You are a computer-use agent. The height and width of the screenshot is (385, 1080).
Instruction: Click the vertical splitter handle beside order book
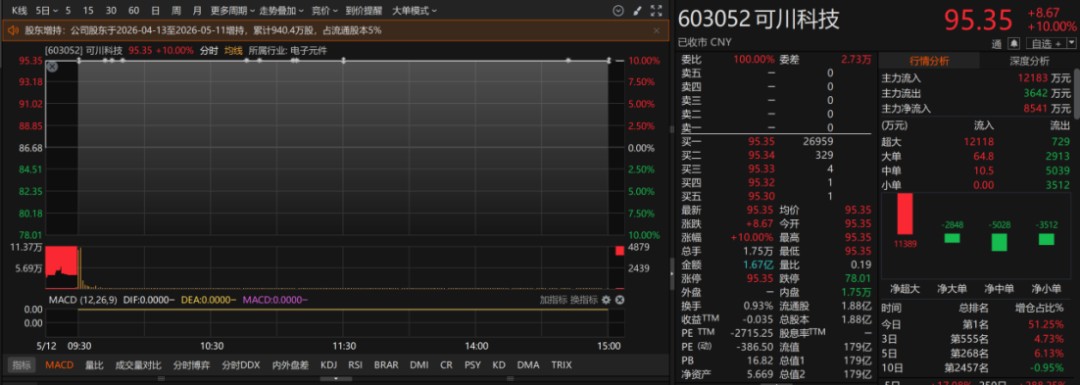(x=672, y=273)
